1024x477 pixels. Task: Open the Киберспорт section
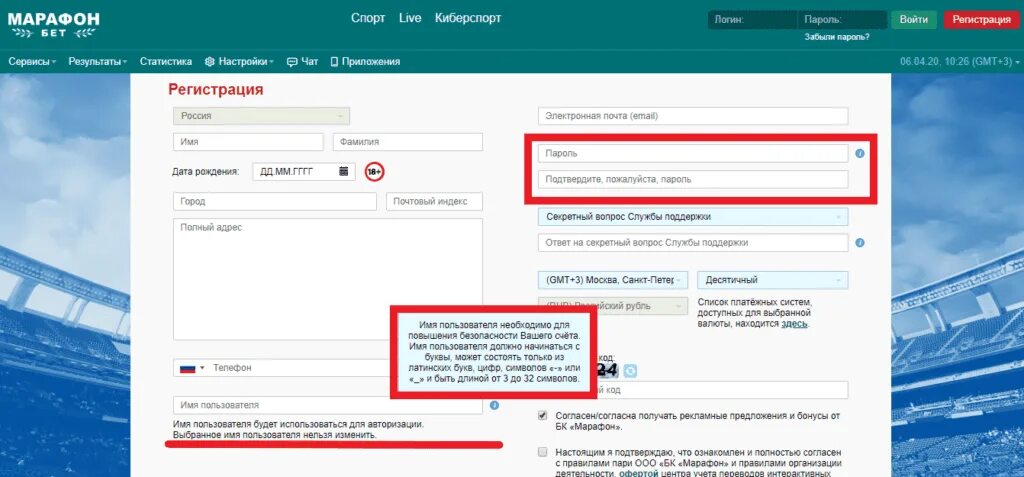pos(468,18)
